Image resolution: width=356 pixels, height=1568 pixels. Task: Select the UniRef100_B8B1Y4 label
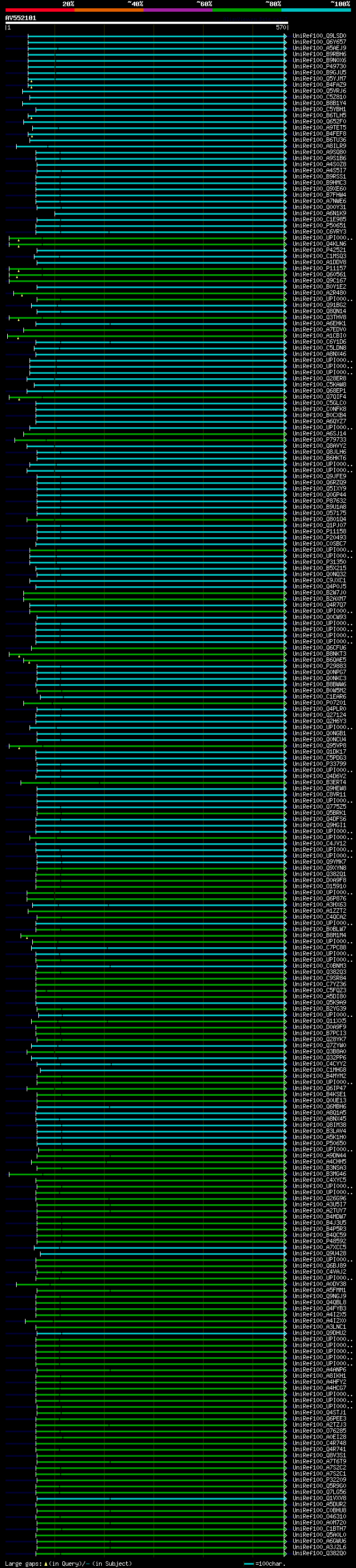(x=319, y=103)
